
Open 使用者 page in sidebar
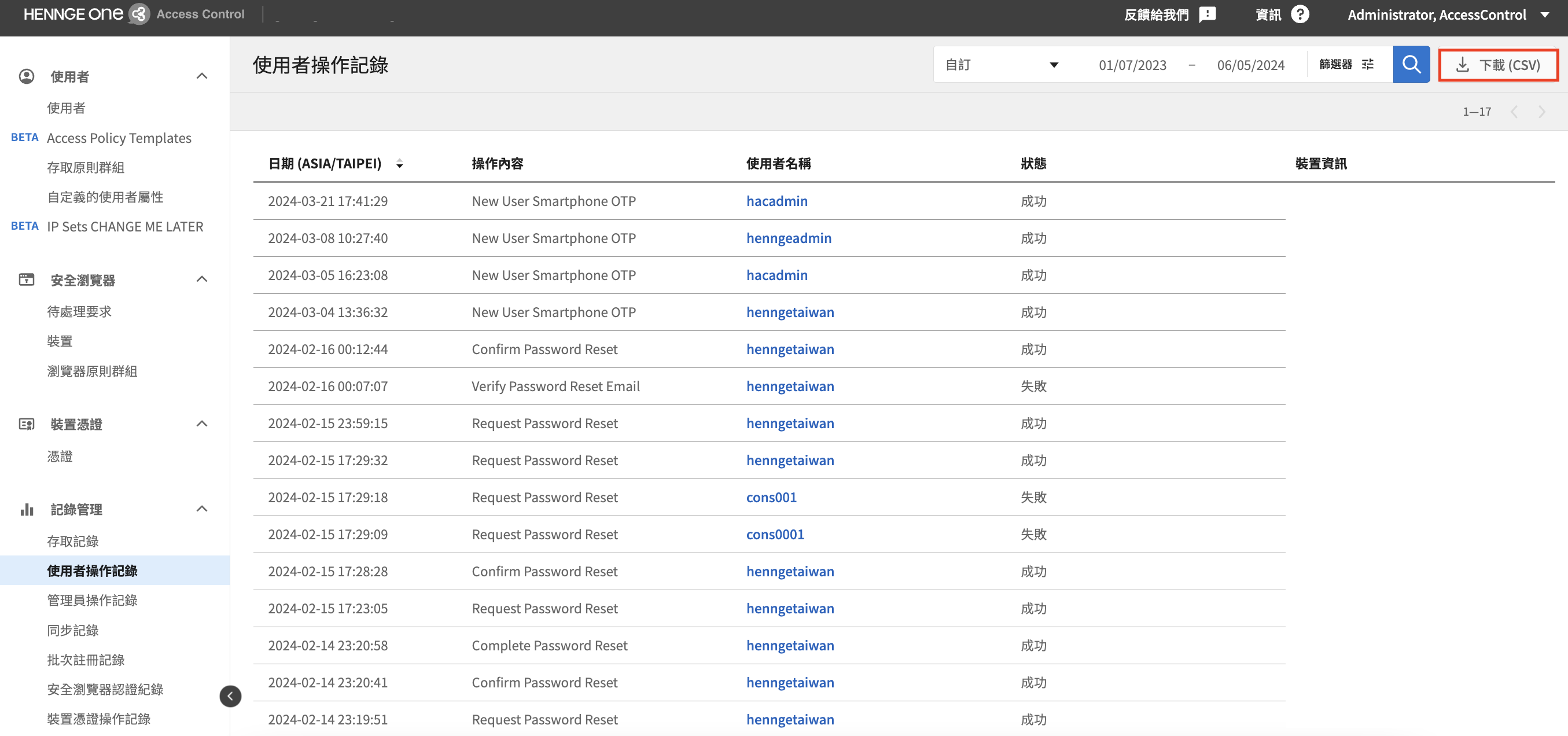(67, 108)
